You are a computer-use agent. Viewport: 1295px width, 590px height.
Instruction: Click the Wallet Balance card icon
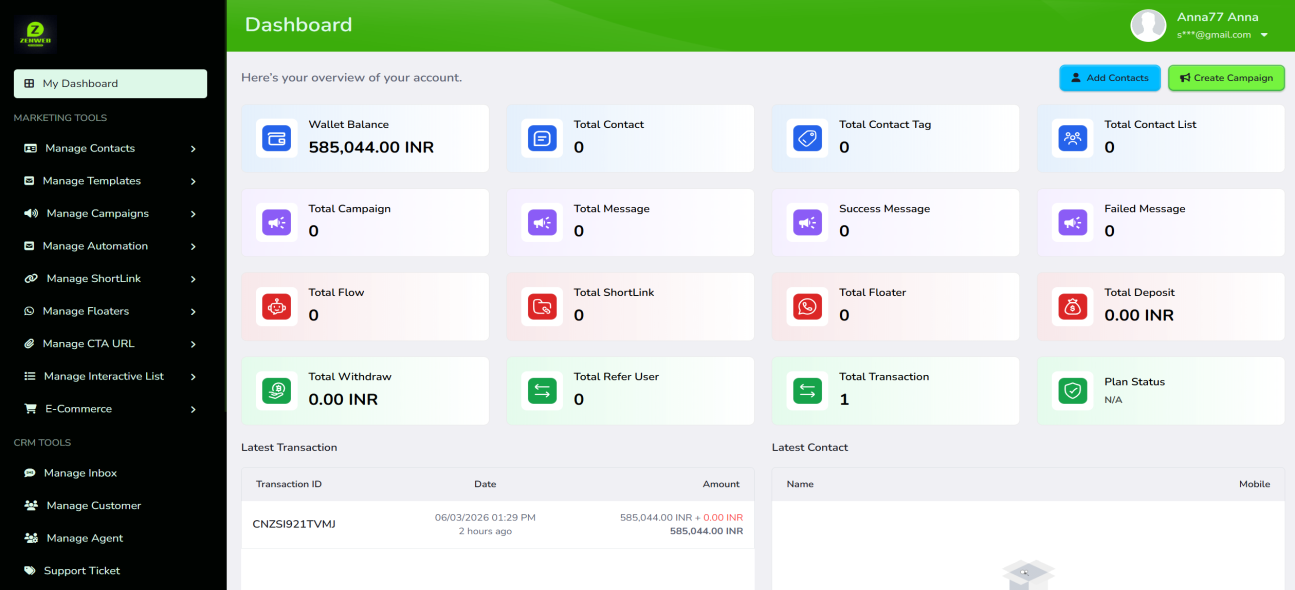coord(276,138)
